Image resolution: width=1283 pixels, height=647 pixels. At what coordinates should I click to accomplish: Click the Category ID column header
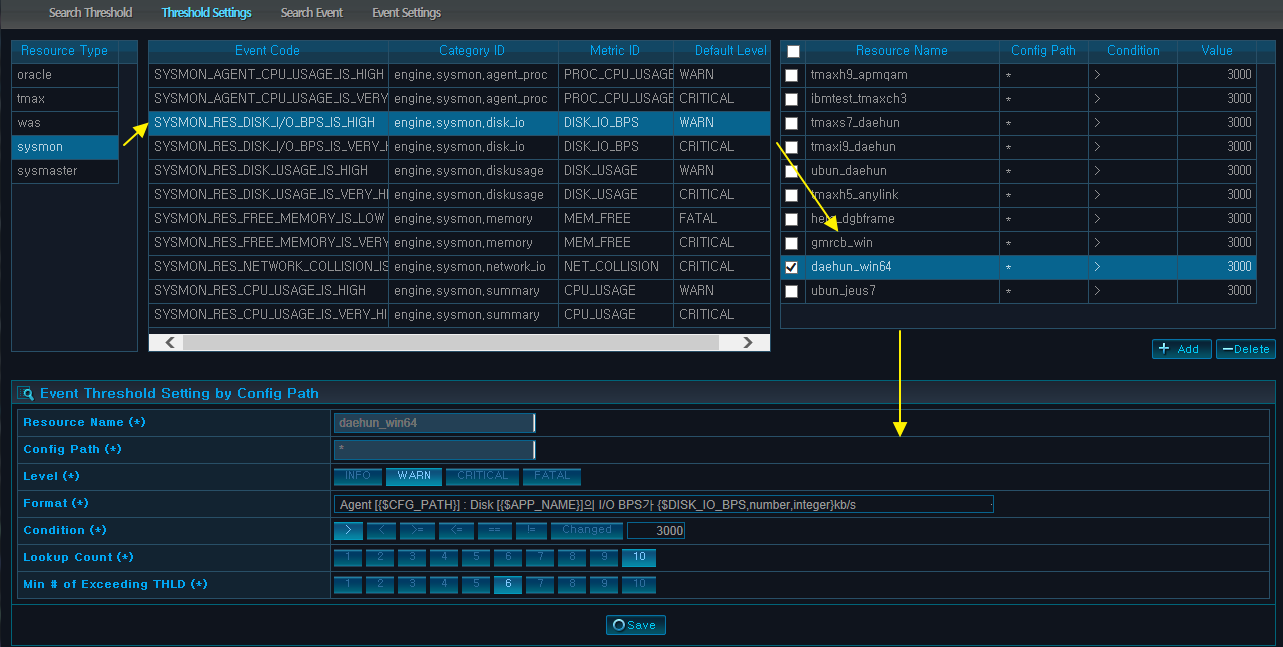473,51
